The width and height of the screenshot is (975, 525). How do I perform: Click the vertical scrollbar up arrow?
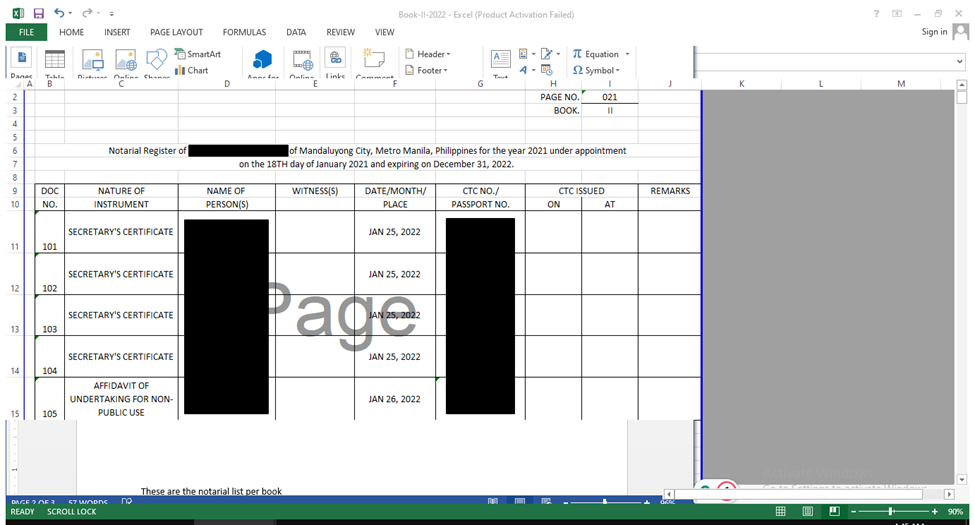962,85
